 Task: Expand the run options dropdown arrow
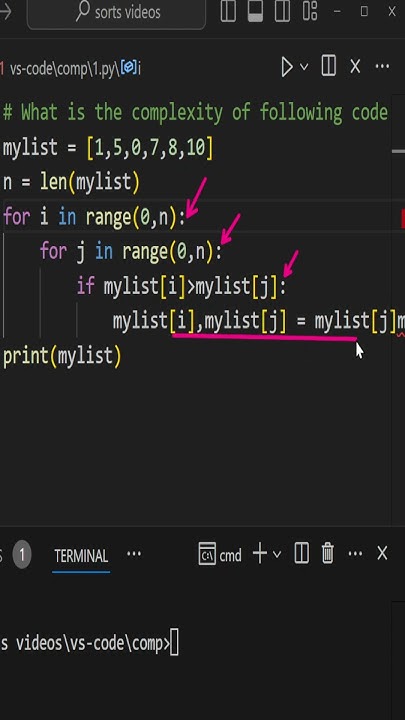coord(304,67)
